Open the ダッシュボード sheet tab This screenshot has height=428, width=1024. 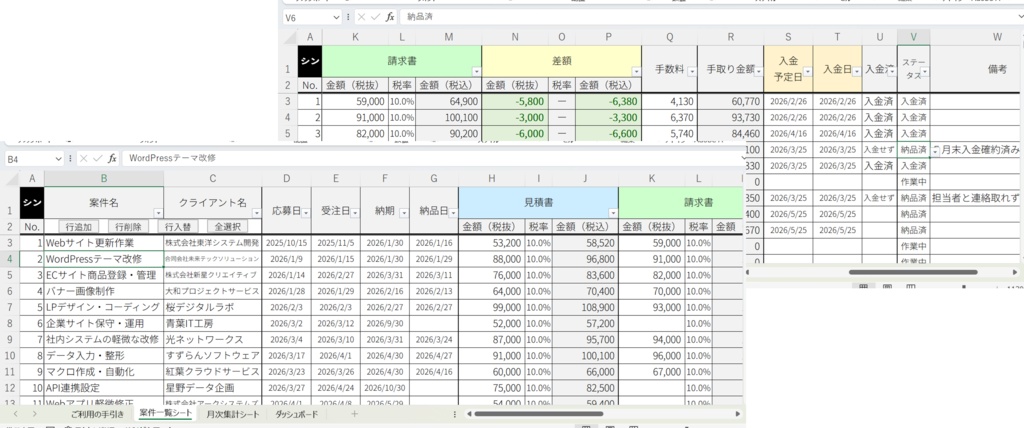pos(296,414)
